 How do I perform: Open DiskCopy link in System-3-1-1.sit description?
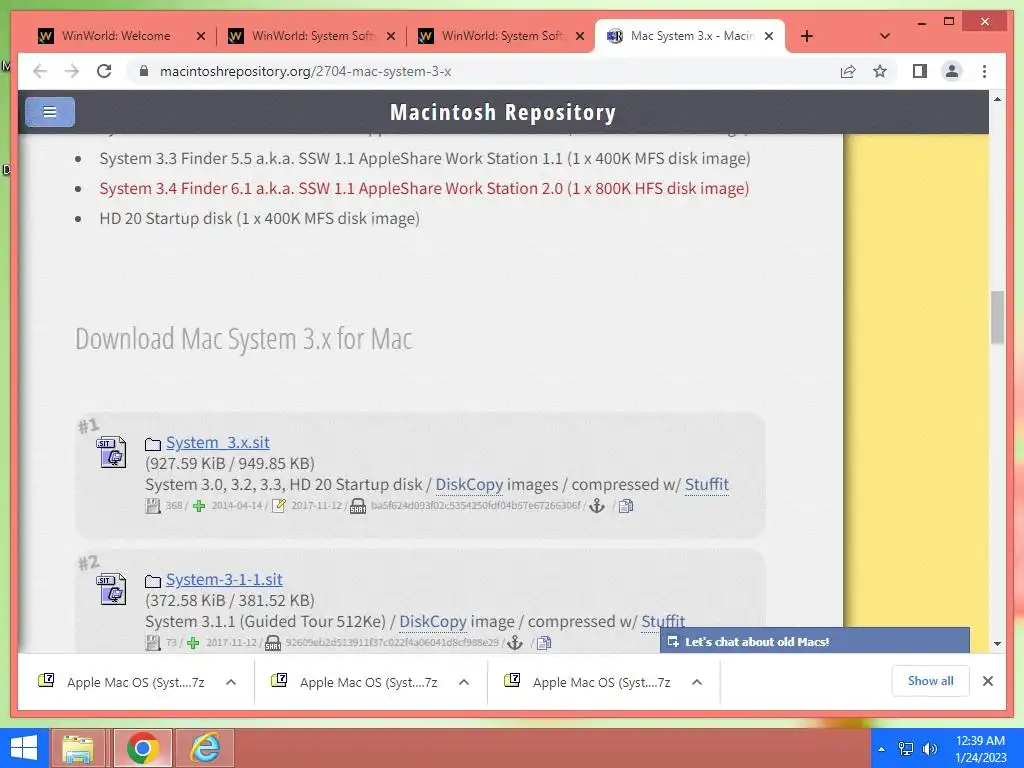tap(433, 622)
